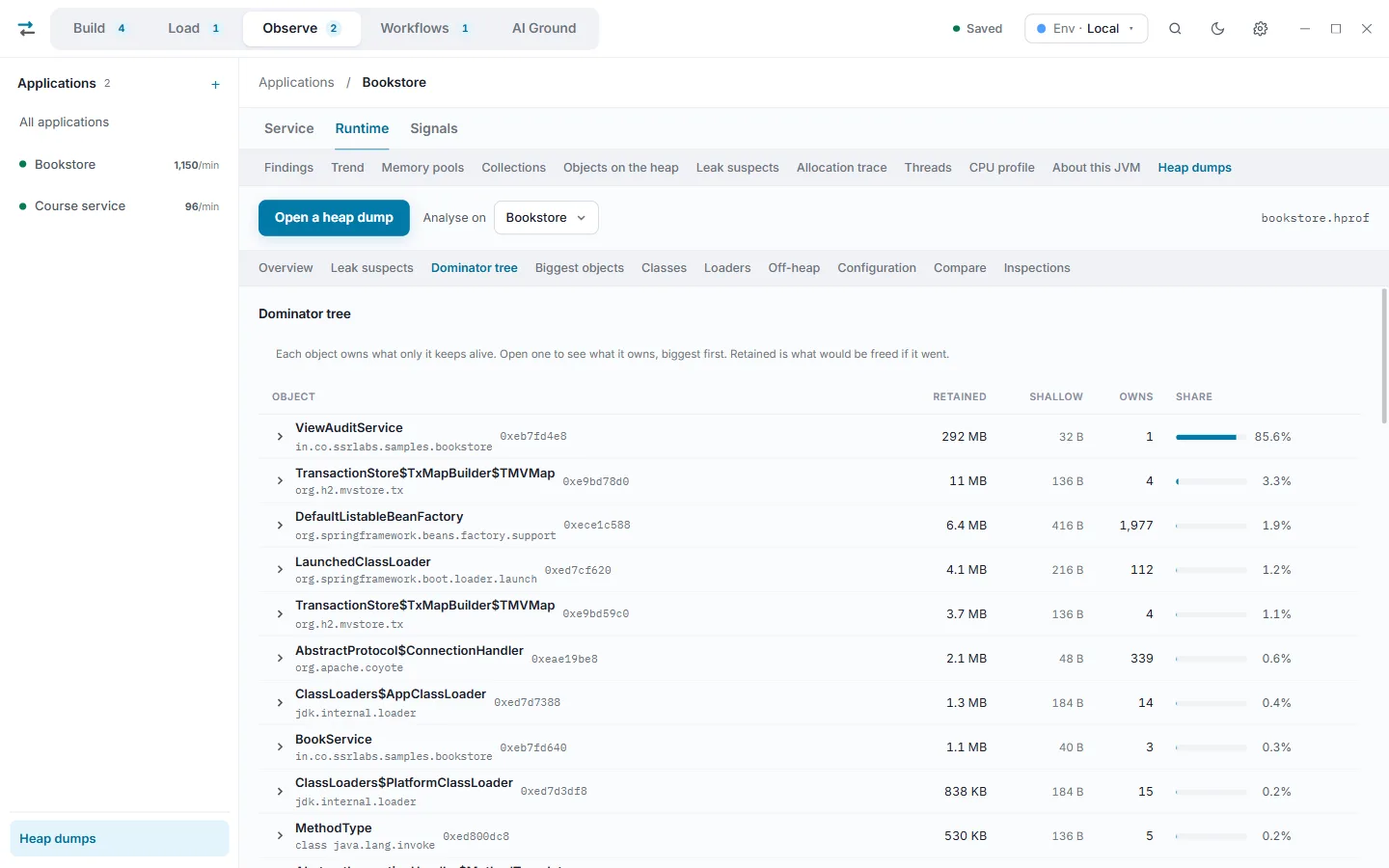Viewport: 1389px width, 868px height.
Task: Open the AI Ground tab
Action: point(544,29)
